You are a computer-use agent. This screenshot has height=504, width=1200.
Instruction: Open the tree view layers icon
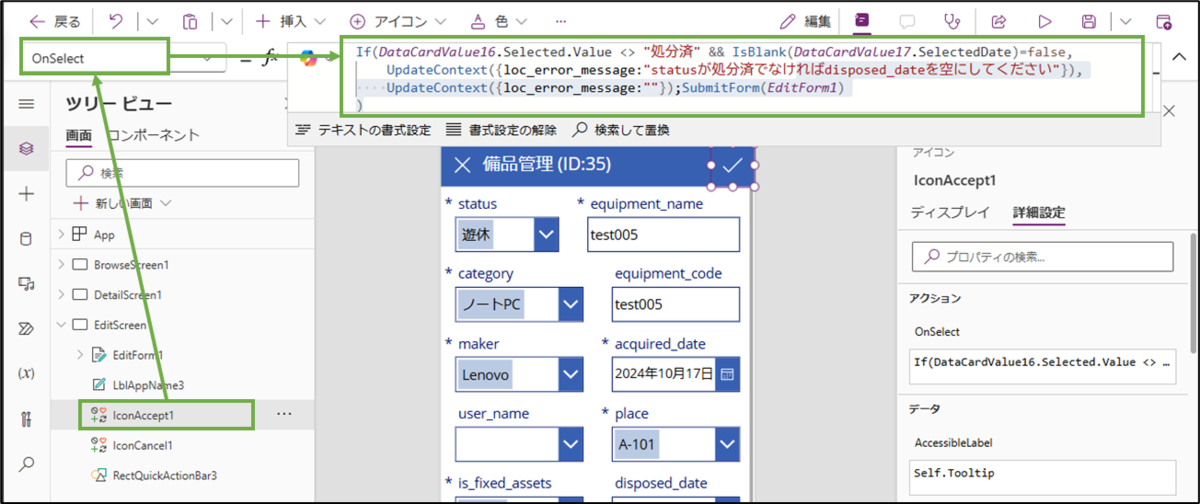(26, 148)
